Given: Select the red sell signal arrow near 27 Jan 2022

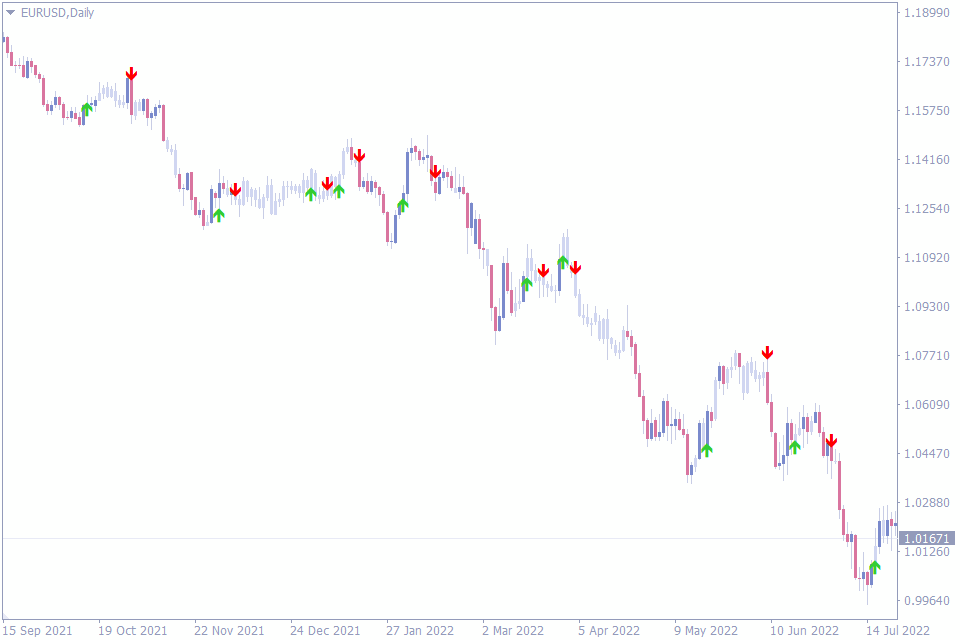Looking at the screenshot, I should tap(435, 172).
